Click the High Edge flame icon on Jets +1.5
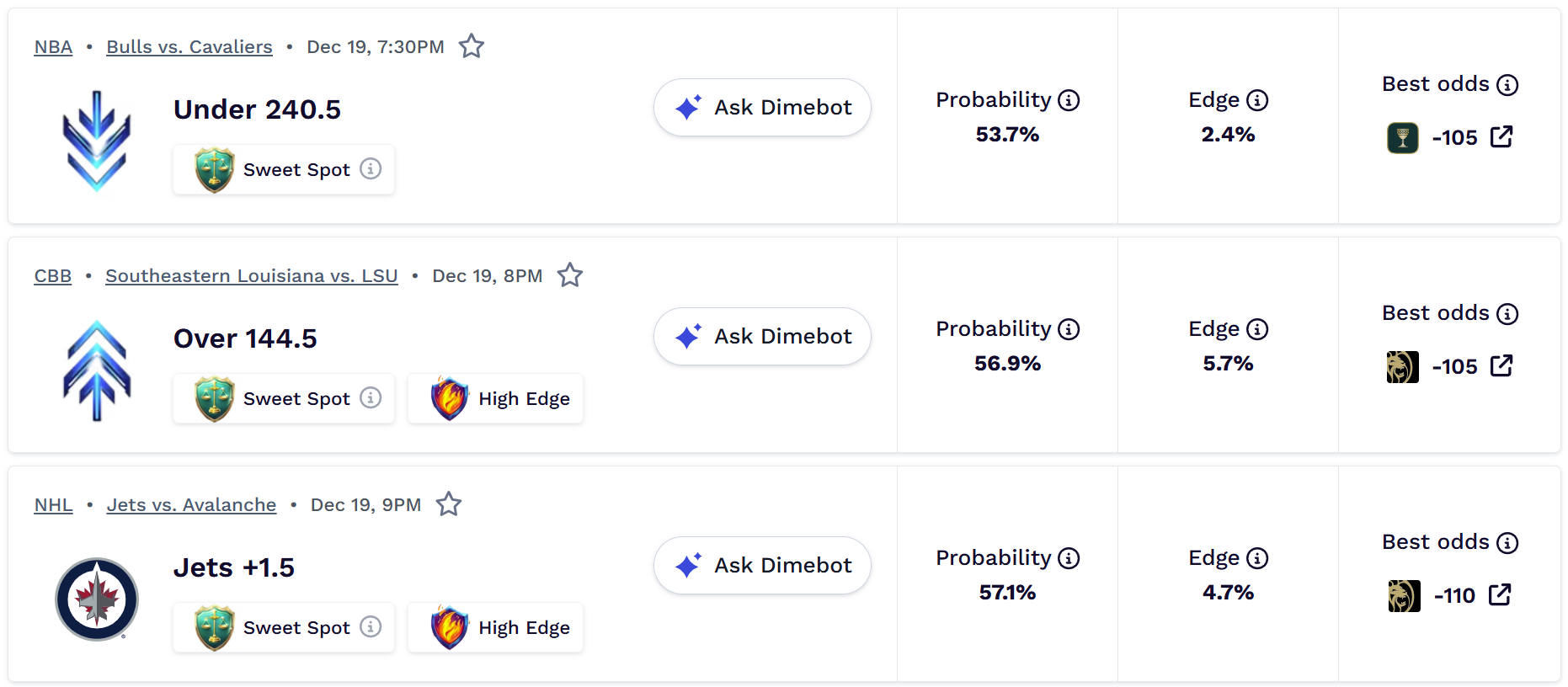 point(450,627)
